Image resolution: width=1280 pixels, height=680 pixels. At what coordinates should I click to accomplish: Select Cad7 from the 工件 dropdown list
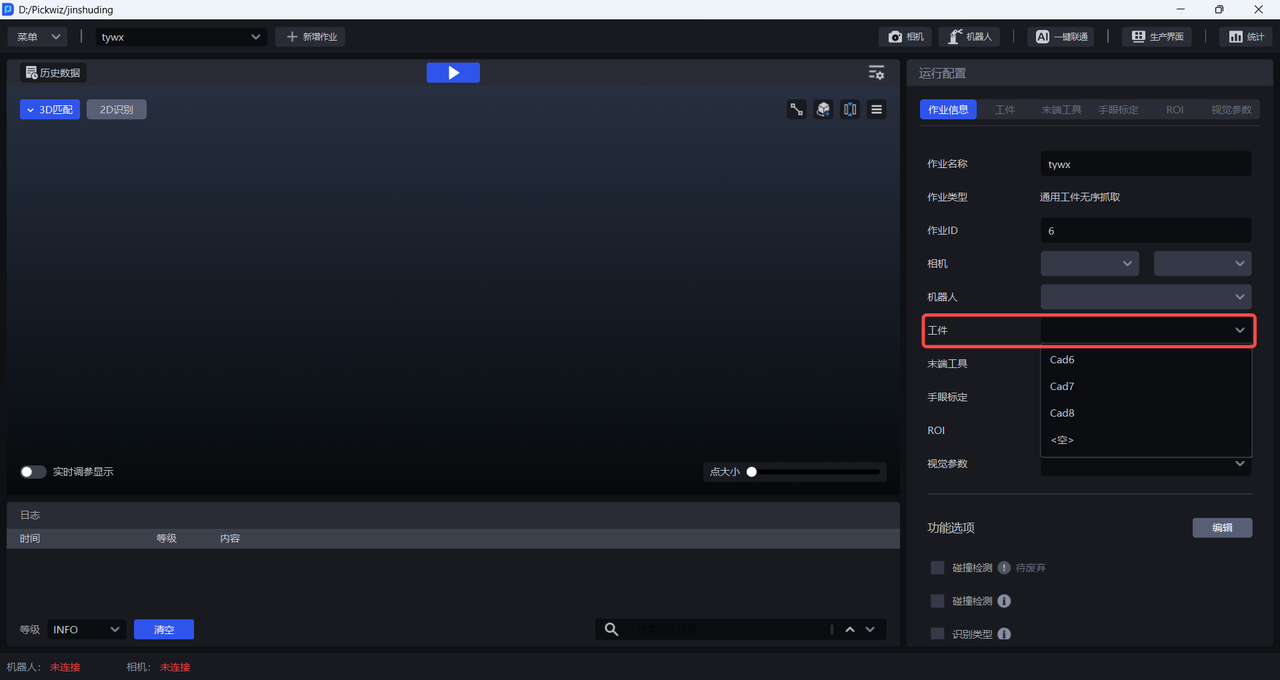(1062, 387)
